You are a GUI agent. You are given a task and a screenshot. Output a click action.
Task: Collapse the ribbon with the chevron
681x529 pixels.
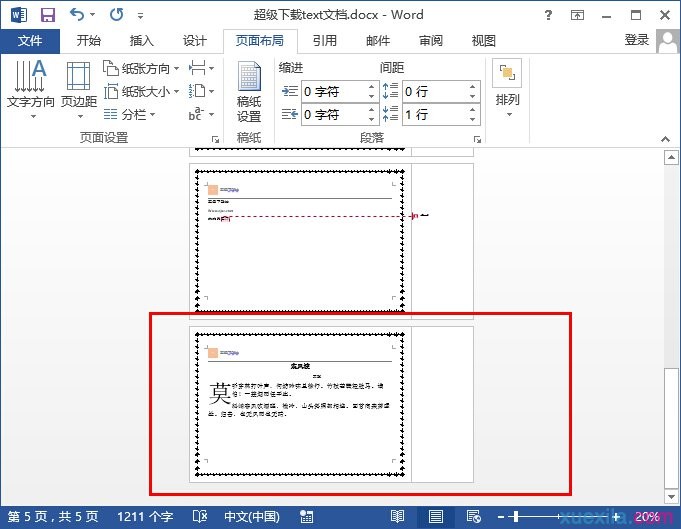click(665, 139)
